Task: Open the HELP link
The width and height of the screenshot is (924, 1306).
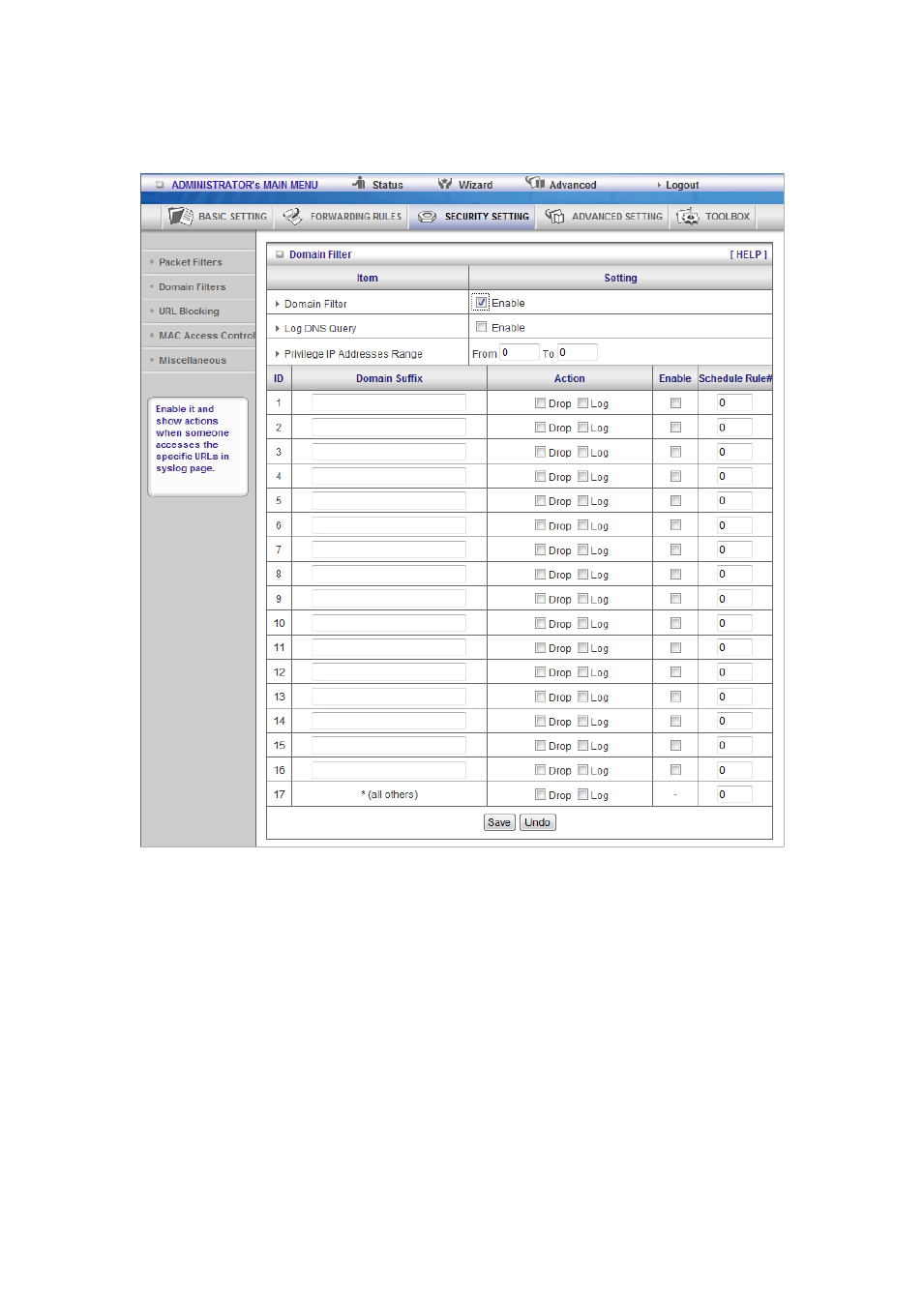Action: 748,254
